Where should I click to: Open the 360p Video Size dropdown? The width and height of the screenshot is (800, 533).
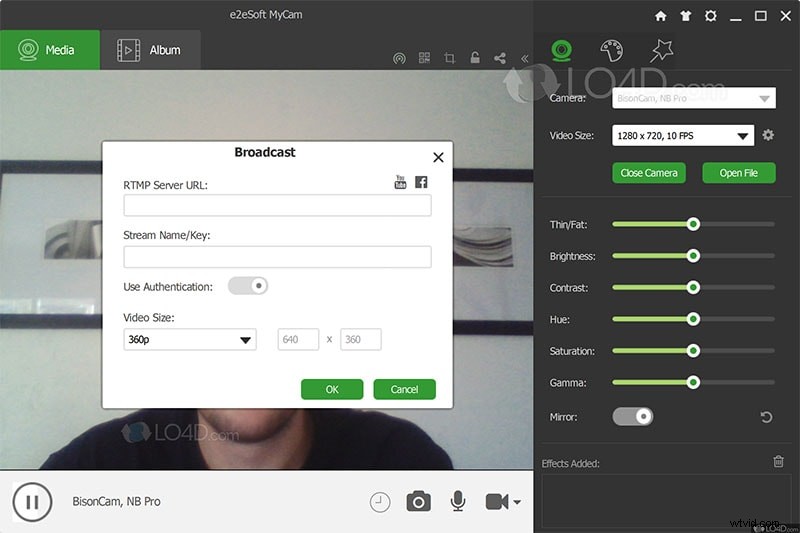pos(190,339)
